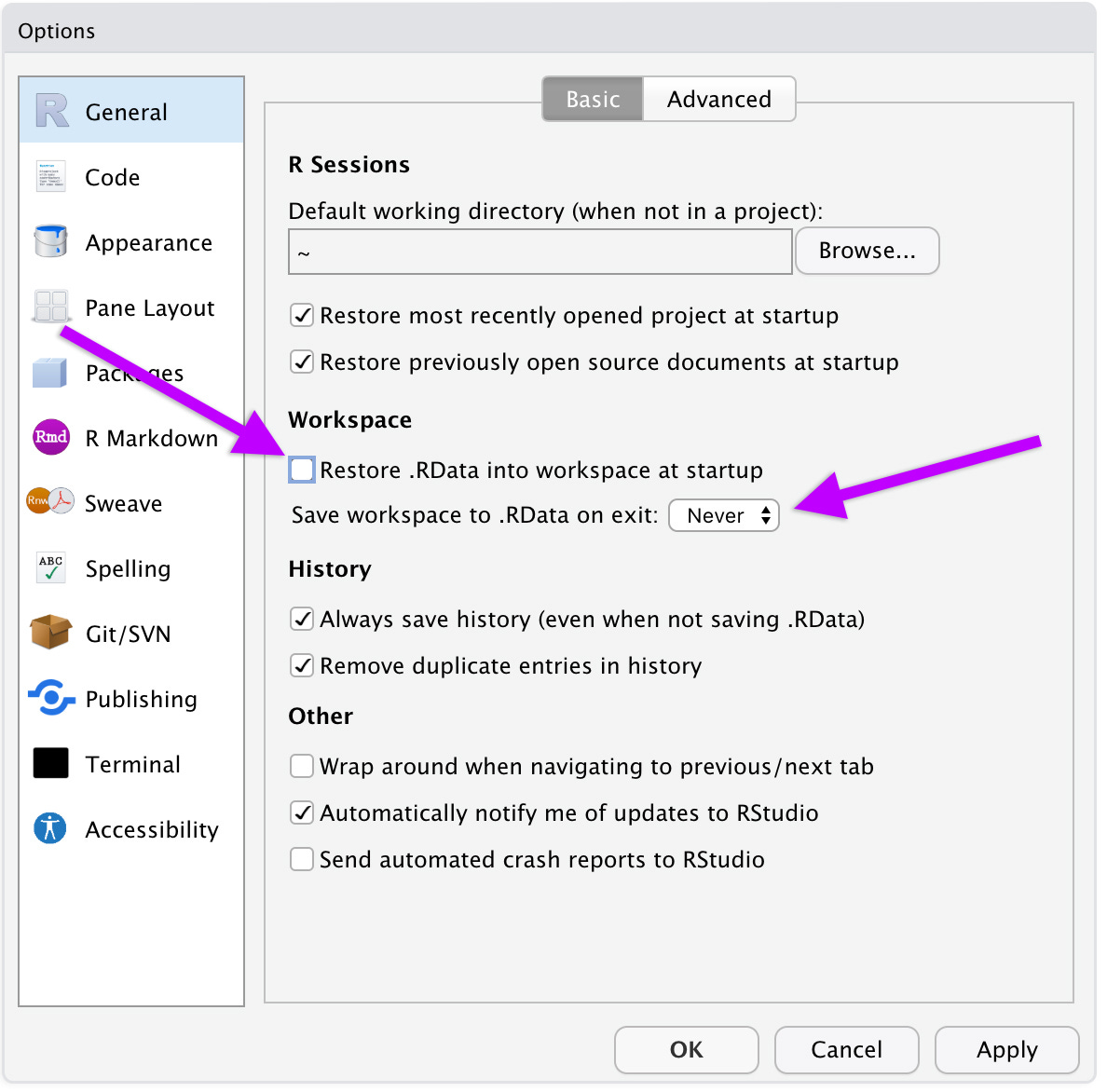Disable automatic RStudio update notifications

pyautogui.click(x=302, y=812)
